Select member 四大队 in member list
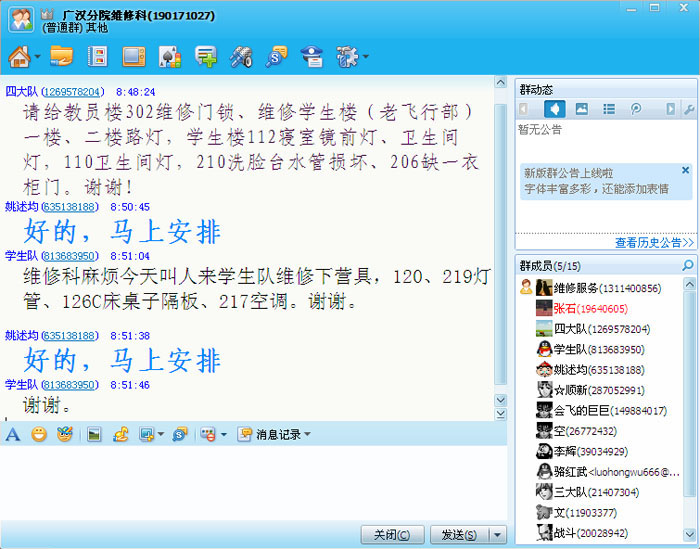The width and height of the screenshot is (700, 549). pyautogui.click(x=600, y=329)
